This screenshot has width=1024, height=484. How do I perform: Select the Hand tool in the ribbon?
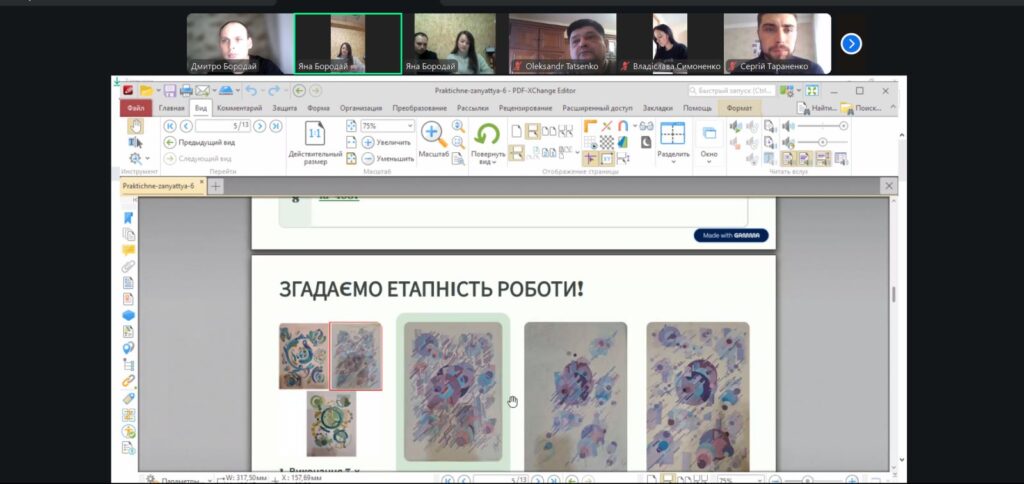pos(136,126)
